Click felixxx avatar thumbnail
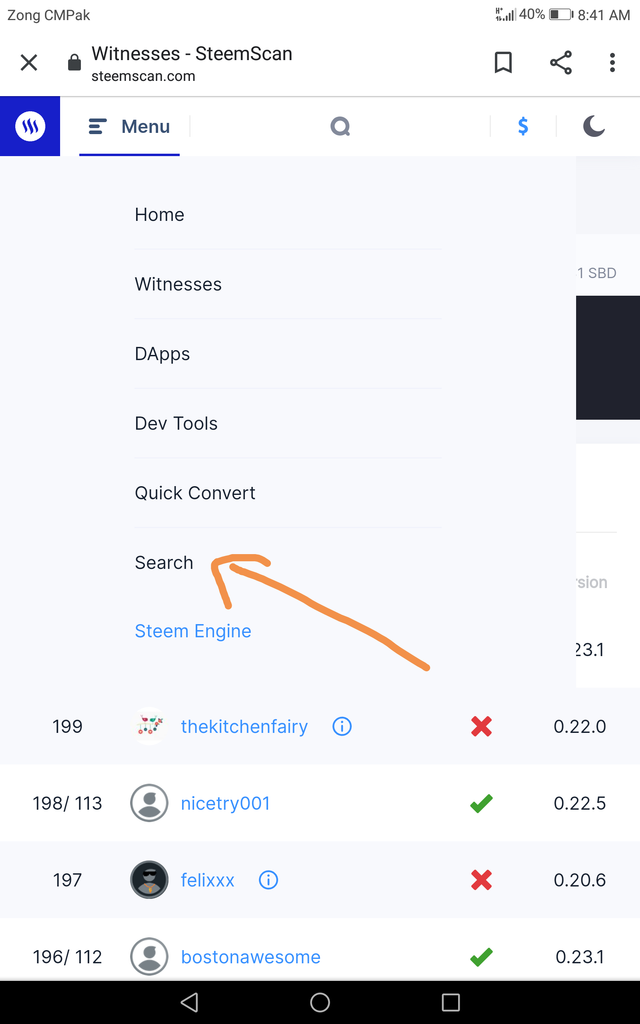This screenshot has height=1024, width=640. pos(149,880)
